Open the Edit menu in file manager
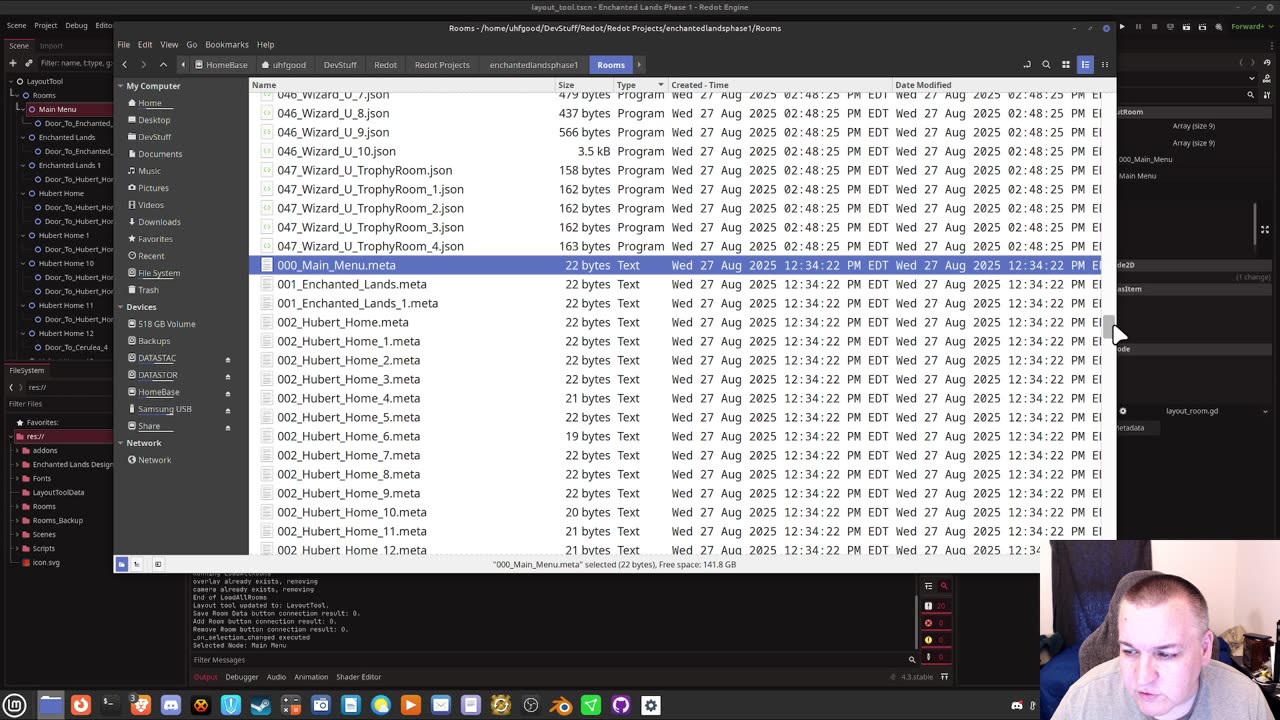This screenshot has width=1280, height=720. tap(145, 44)
